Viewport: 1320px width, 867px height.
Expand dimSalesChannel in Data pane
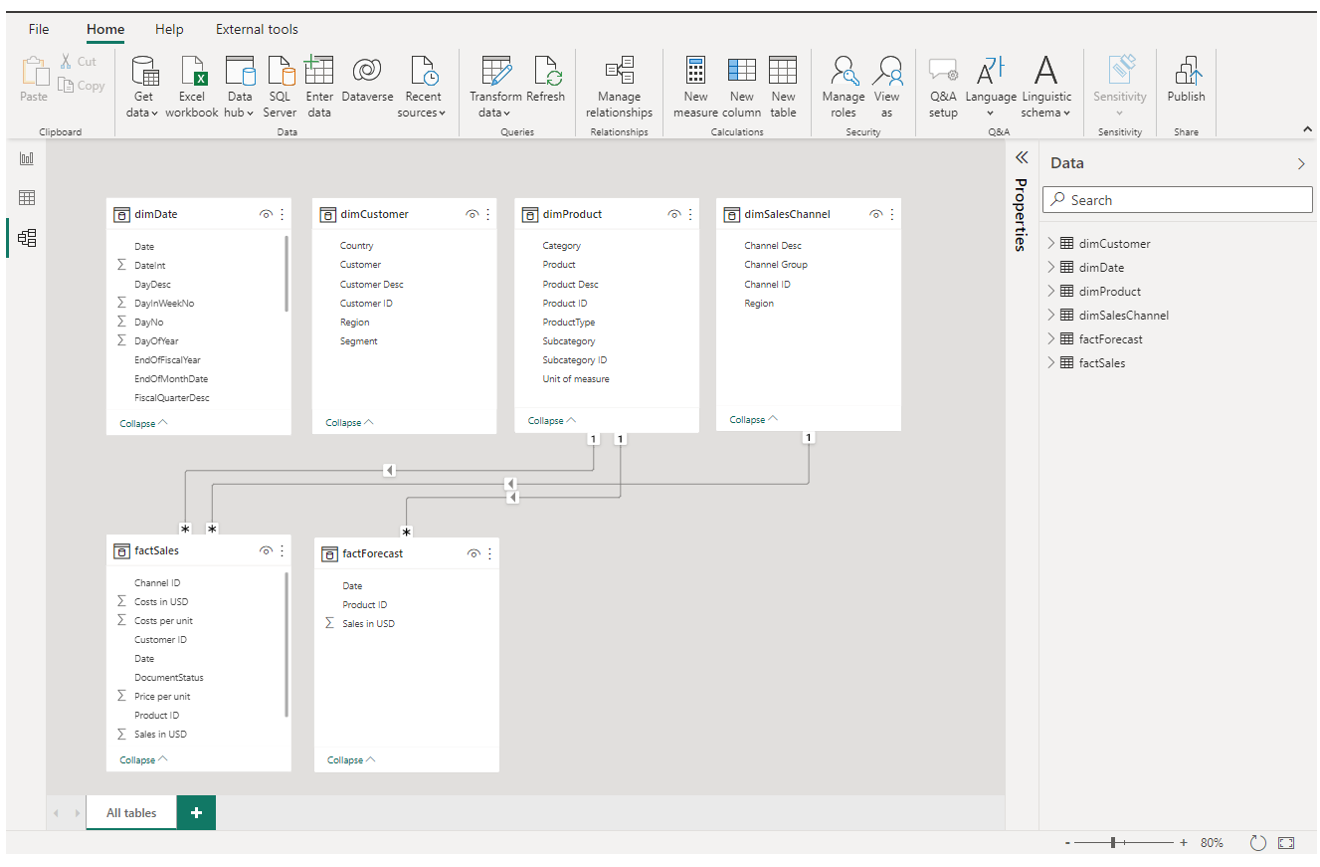(x=1051, y=315)
